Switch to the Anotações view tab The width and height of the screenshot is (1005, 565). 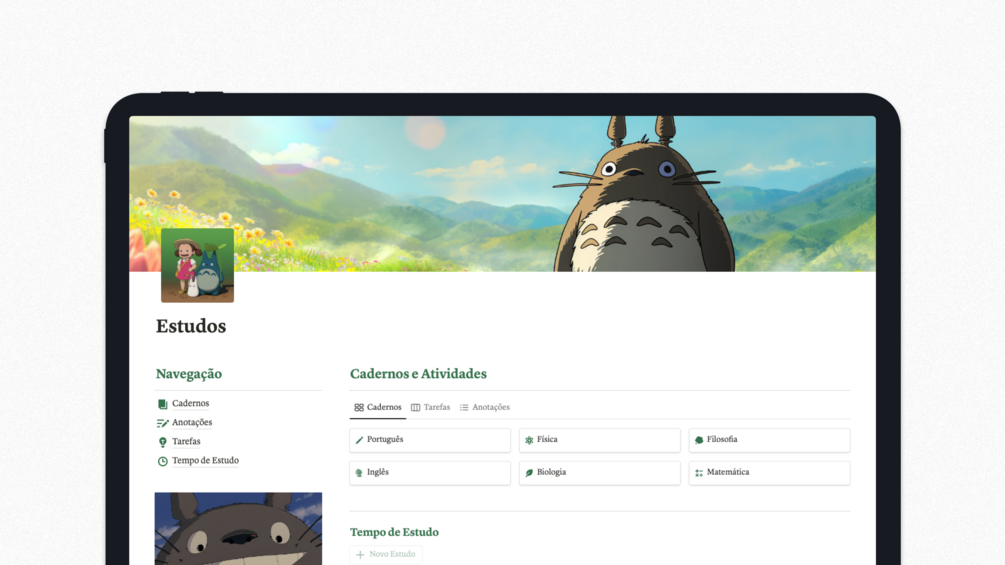[x=485, y=407]
